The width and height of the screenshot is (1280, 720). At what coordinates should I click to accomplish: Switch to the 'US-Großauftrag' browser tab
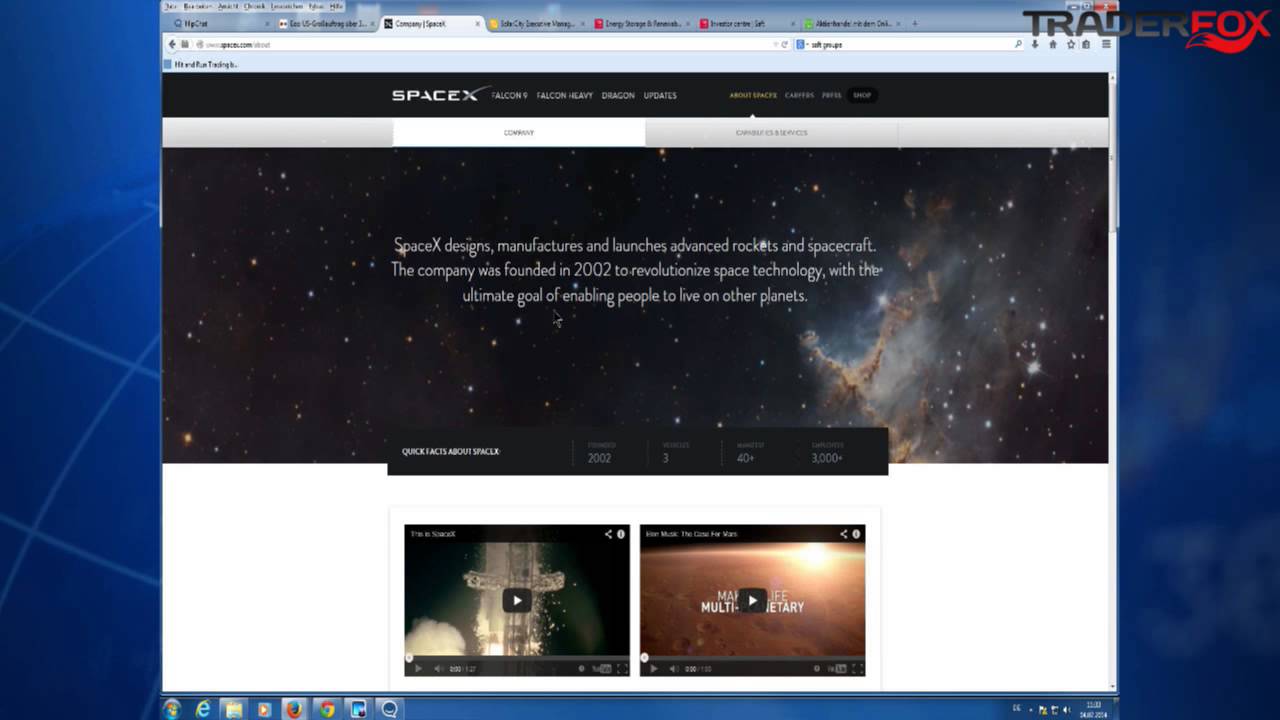[325, 23]
